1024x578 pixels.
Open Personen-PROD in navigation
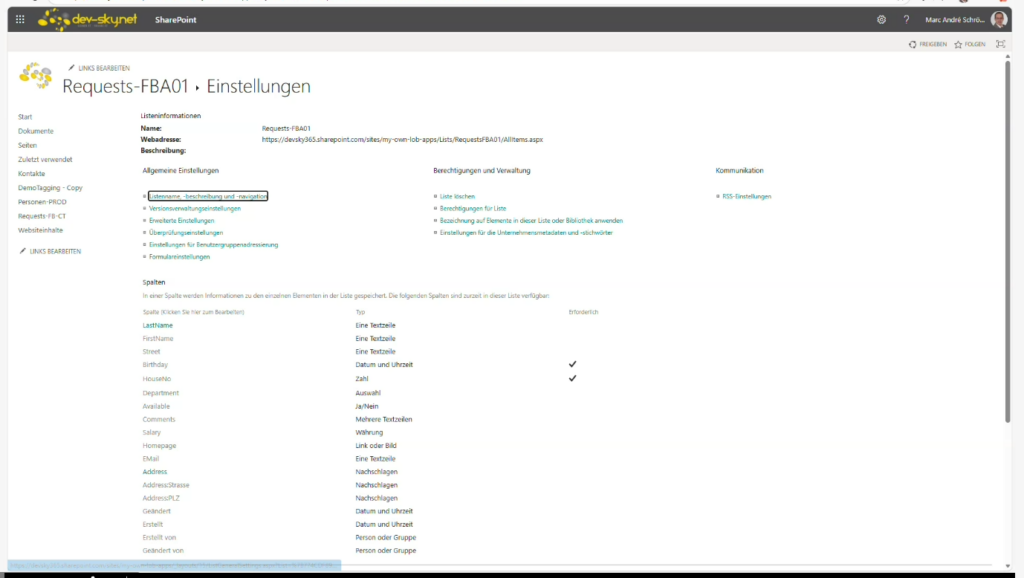tap(42, 202)
